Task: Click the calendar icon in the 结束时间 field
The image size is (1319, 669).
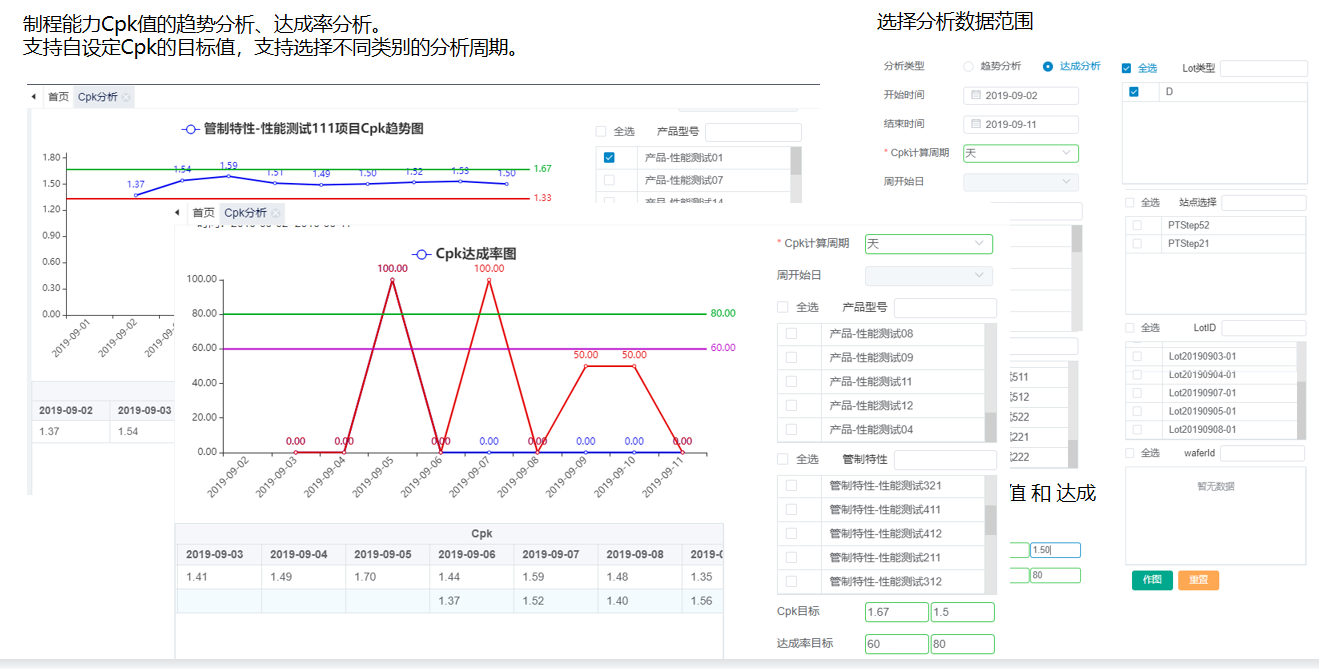Action: coord(976,125)
